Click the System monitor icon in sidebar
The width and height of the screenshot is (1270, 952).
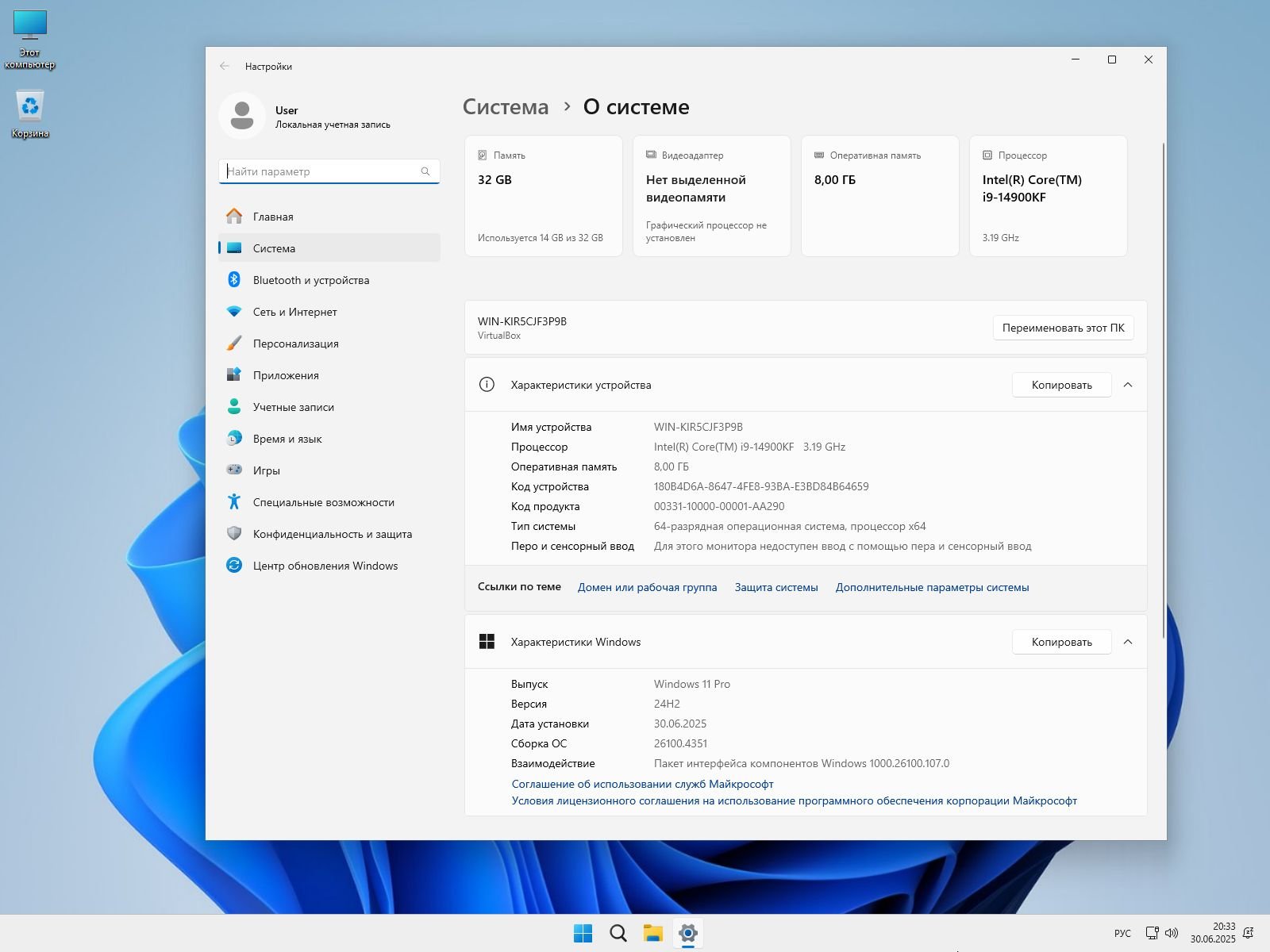[234, 248]
